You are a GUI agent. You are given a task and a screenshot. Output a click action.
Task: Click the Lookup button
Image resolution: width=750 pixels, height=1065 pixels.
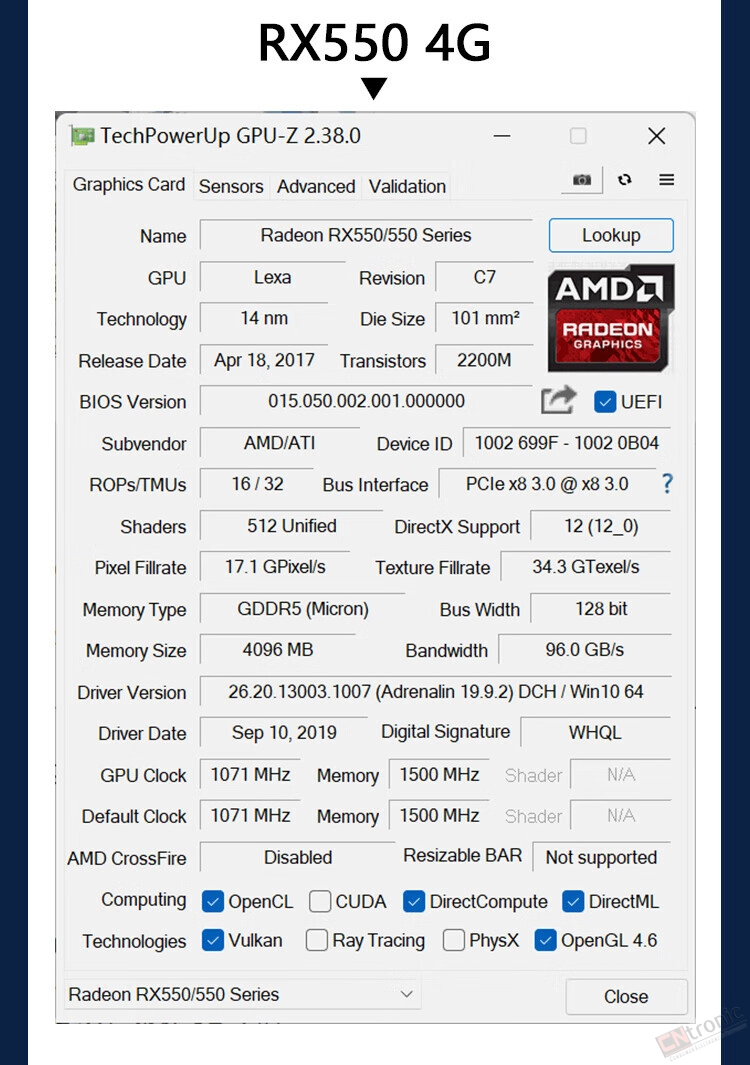(611, 235)
